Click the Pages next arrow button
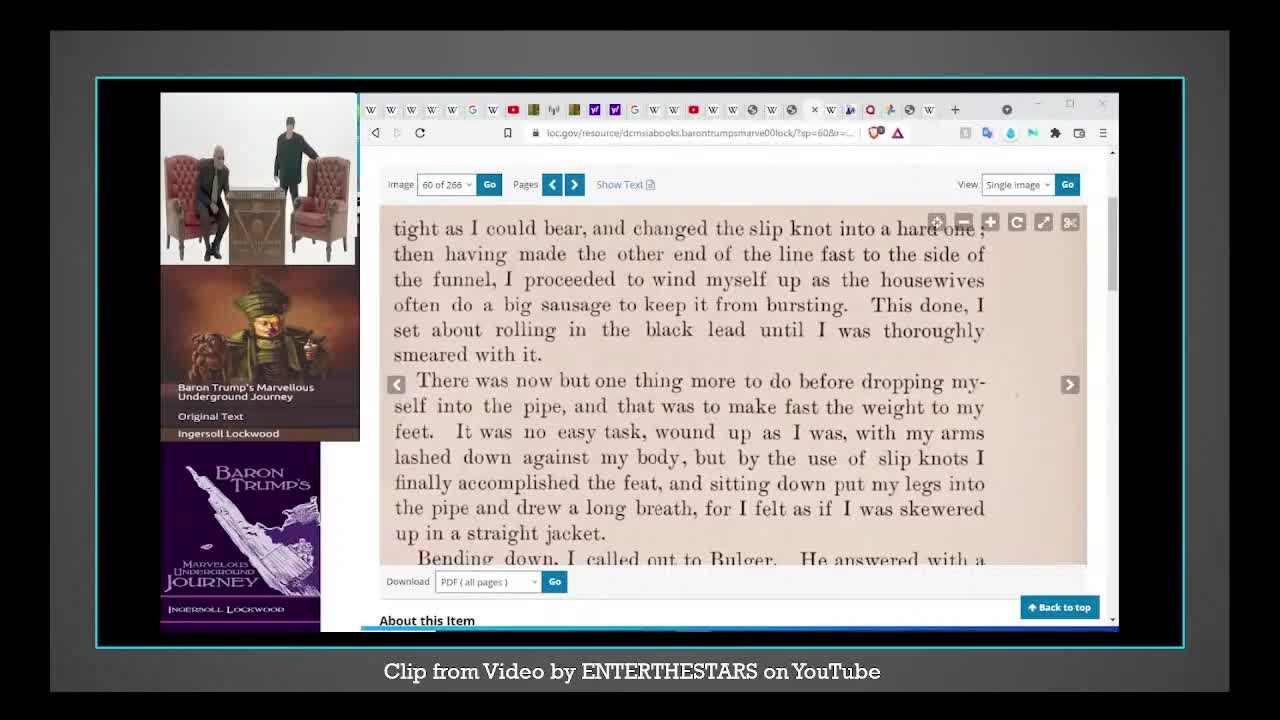Screen dimensions: 1280x720 (x=574, y=184)
